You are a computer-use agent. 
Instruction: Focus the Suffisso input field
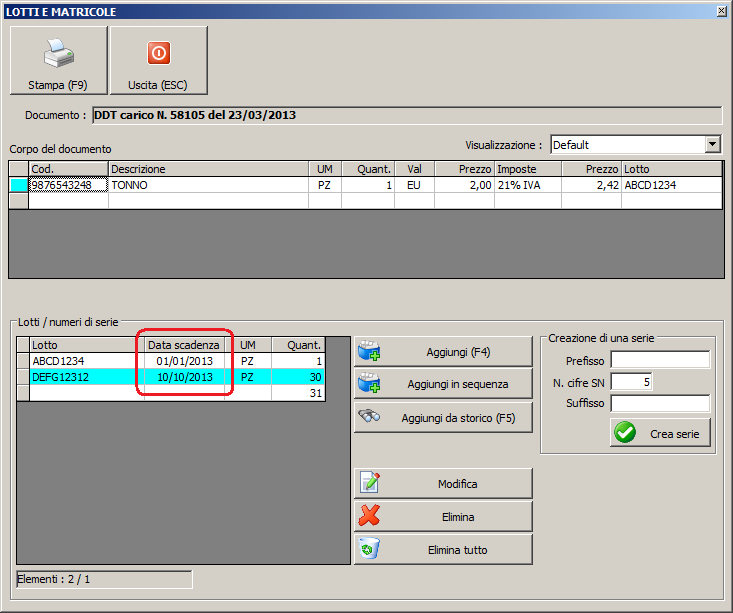(660, 403)
